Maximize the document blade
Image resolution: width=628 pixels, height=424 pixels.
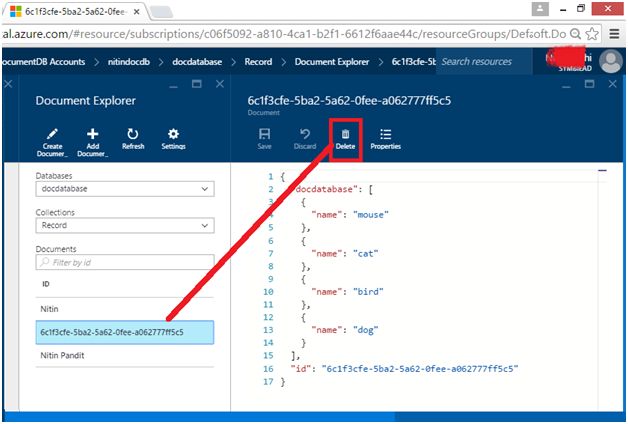click(x=589, y=84)
